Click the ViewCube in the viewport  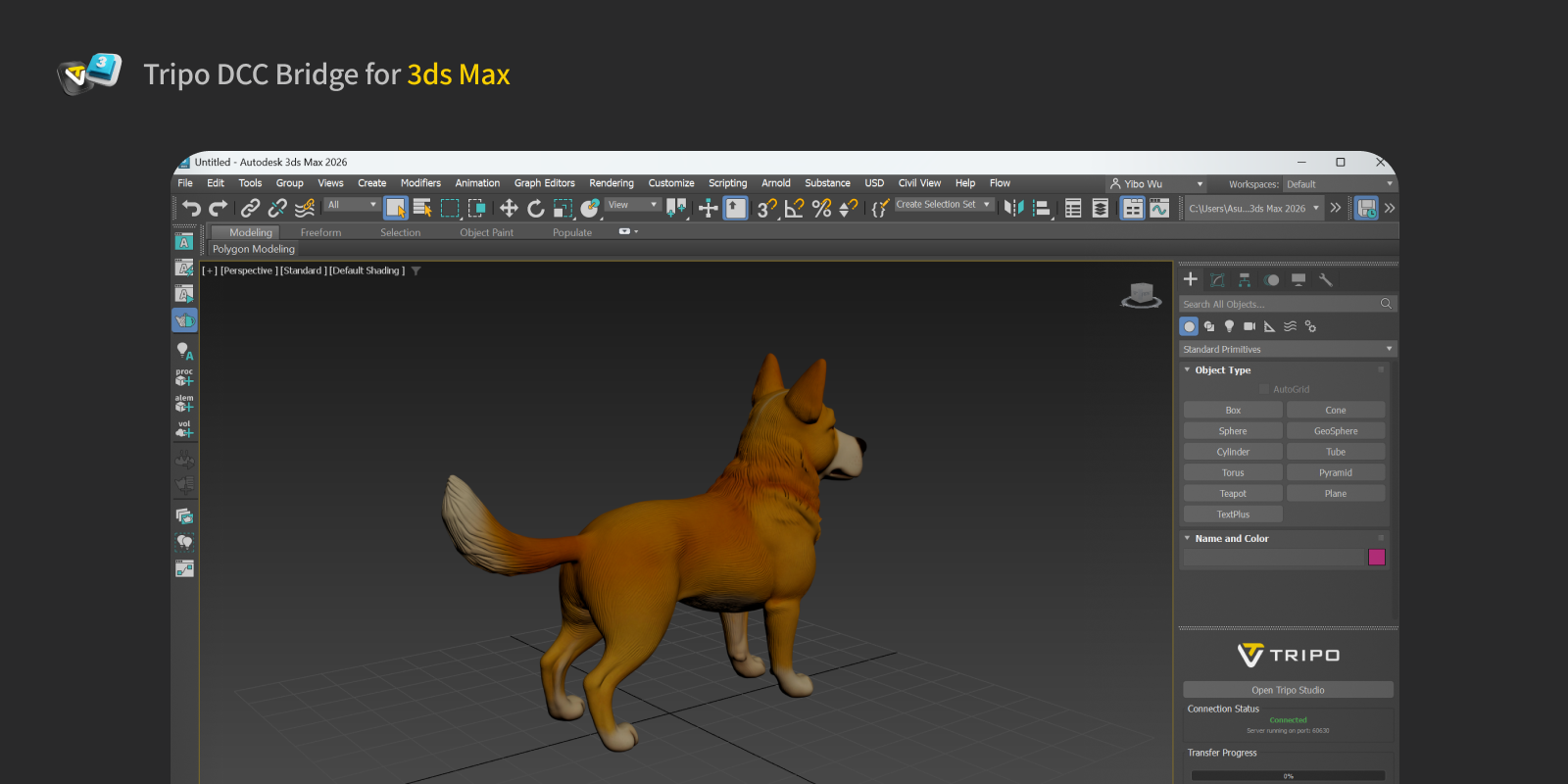1141,294
